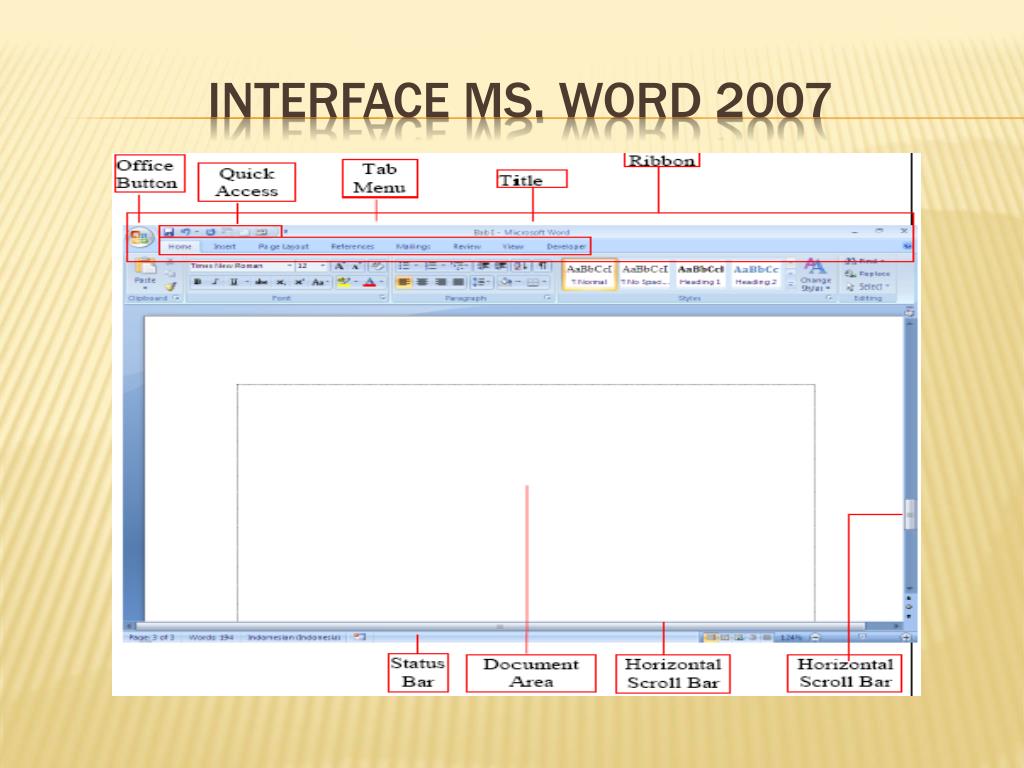Start a numbered list
This screenshot has width=1024, height=768.
pyautogui.click(x=431, y=266)
